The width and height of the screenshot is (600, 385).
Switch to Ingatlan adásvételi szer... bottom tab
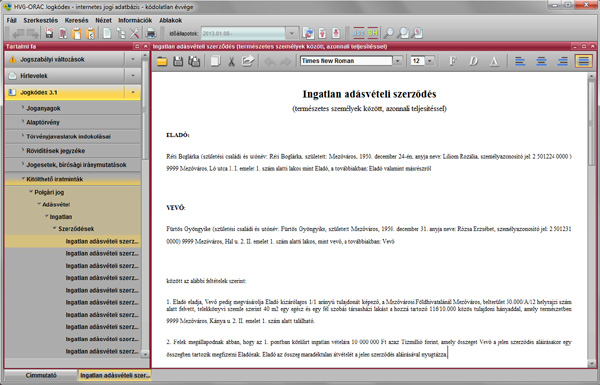(114, 375)
